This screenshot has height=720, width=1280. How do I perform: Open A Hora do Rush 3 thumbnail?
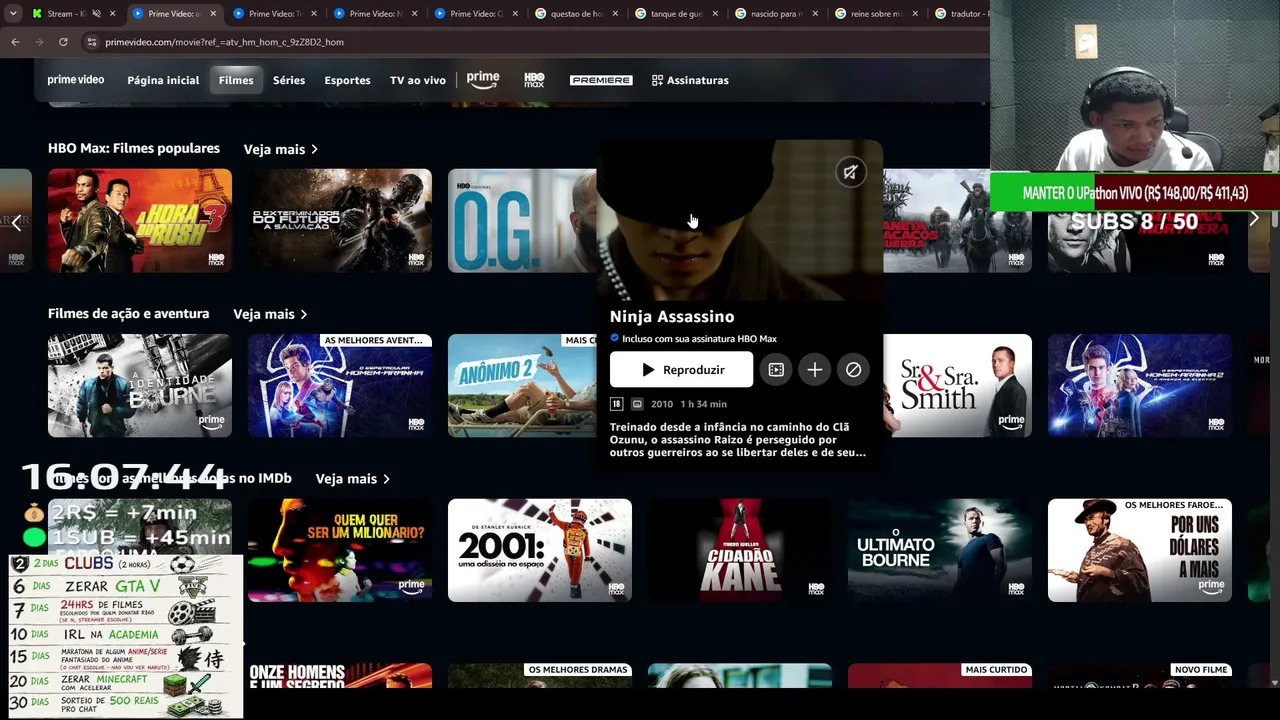140,220
